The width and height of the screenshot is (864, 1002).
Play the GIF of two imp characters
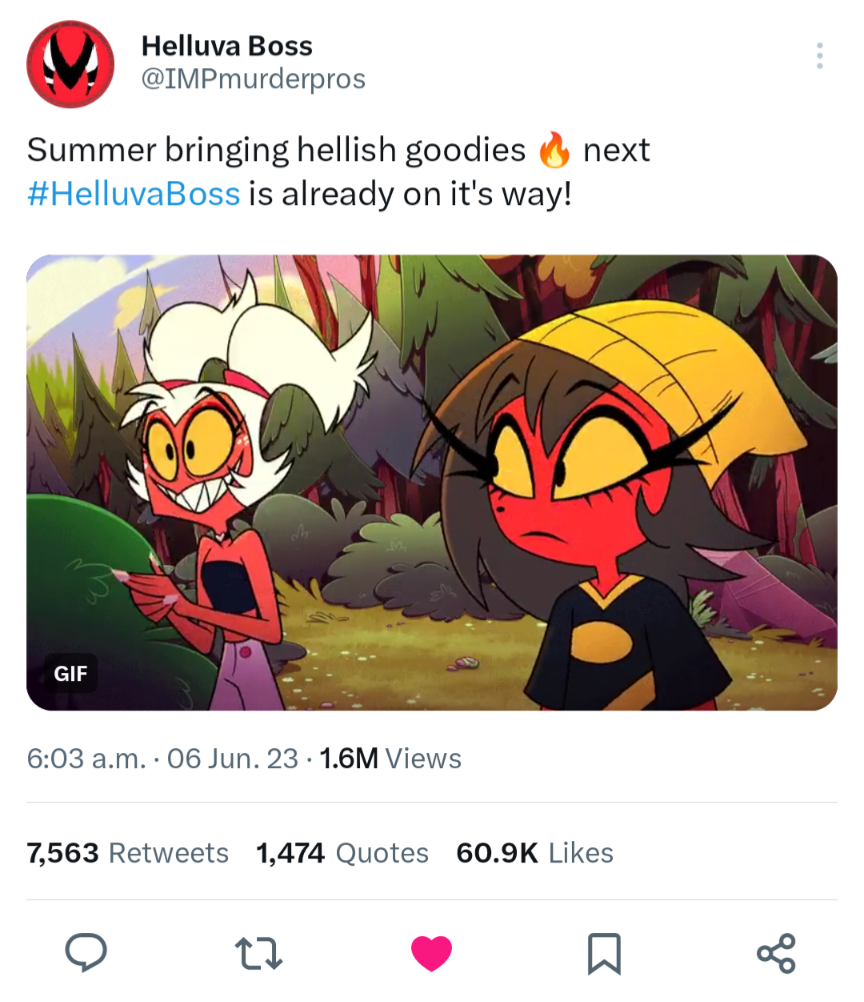(x=432, y=482)
